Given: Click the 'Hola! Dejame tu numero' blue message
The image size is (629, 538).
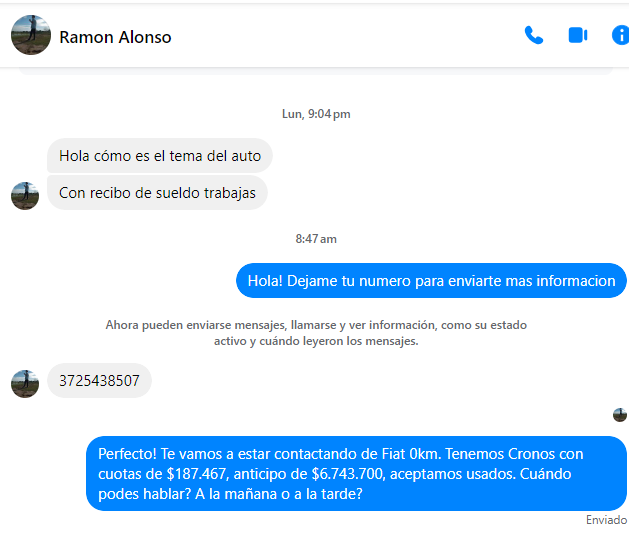Looking at the screenshot, I should [431, 281].
